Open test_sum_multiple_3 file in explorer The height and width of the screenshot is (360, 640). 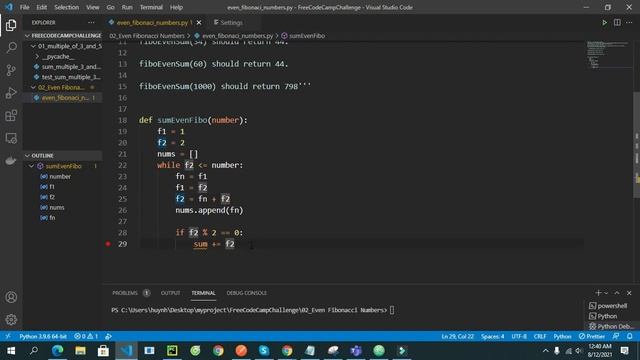[62, 77]
